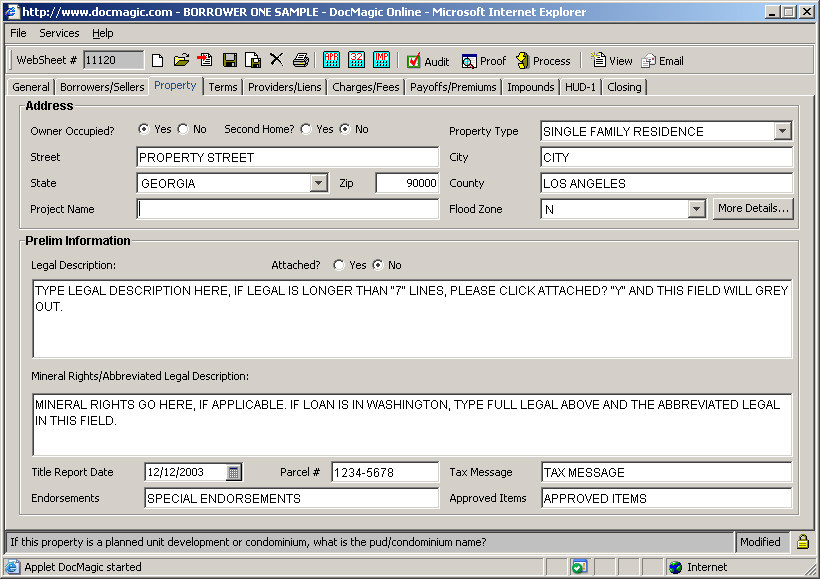Open the IMP impound calculator icon

pyautogui.click(x=382, y=60)
